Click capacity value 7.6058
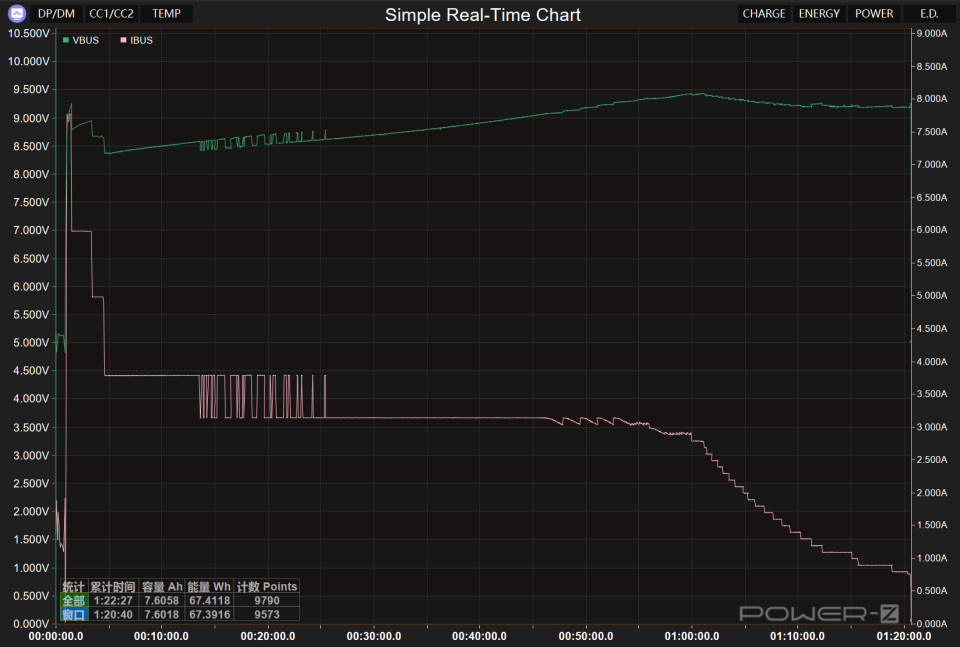 pos(162,600)
